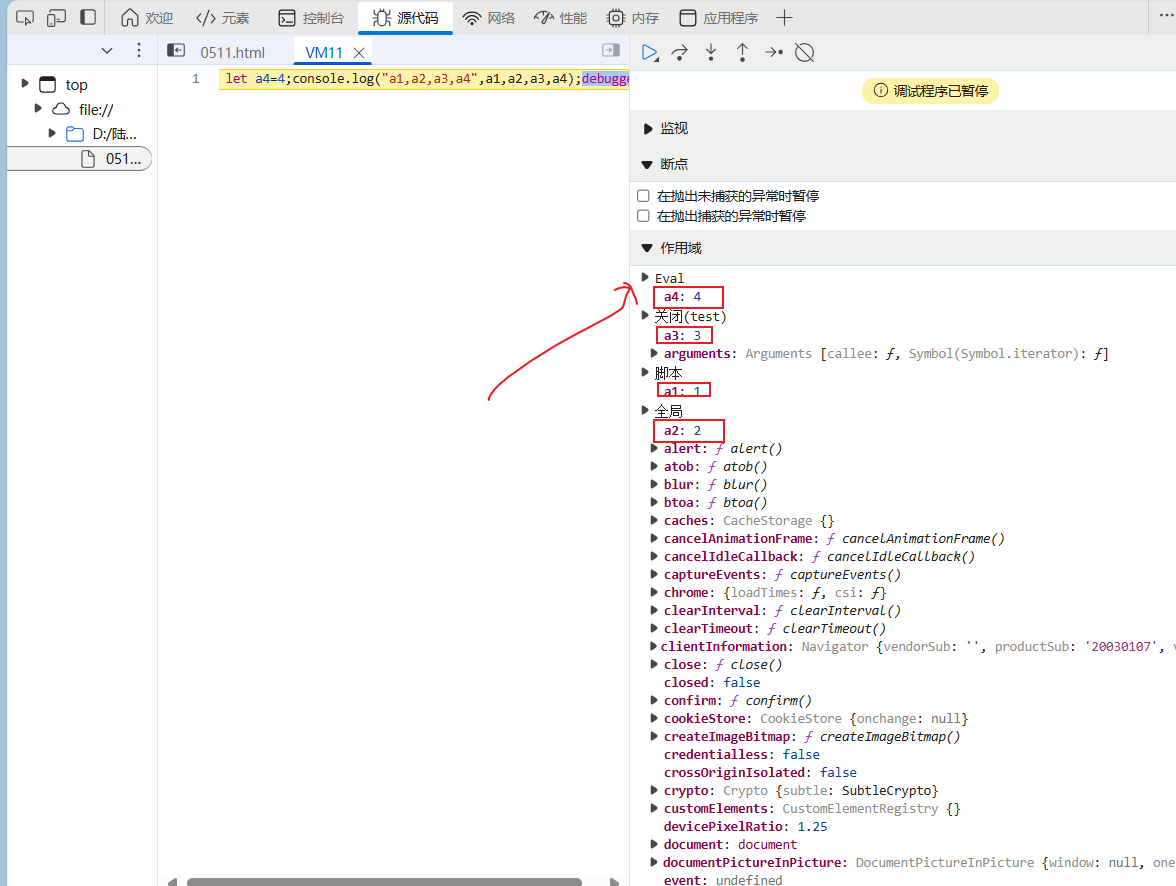Open the 网络 network tab
Viewport: 1176px width, 886px height.
[488, 17]
